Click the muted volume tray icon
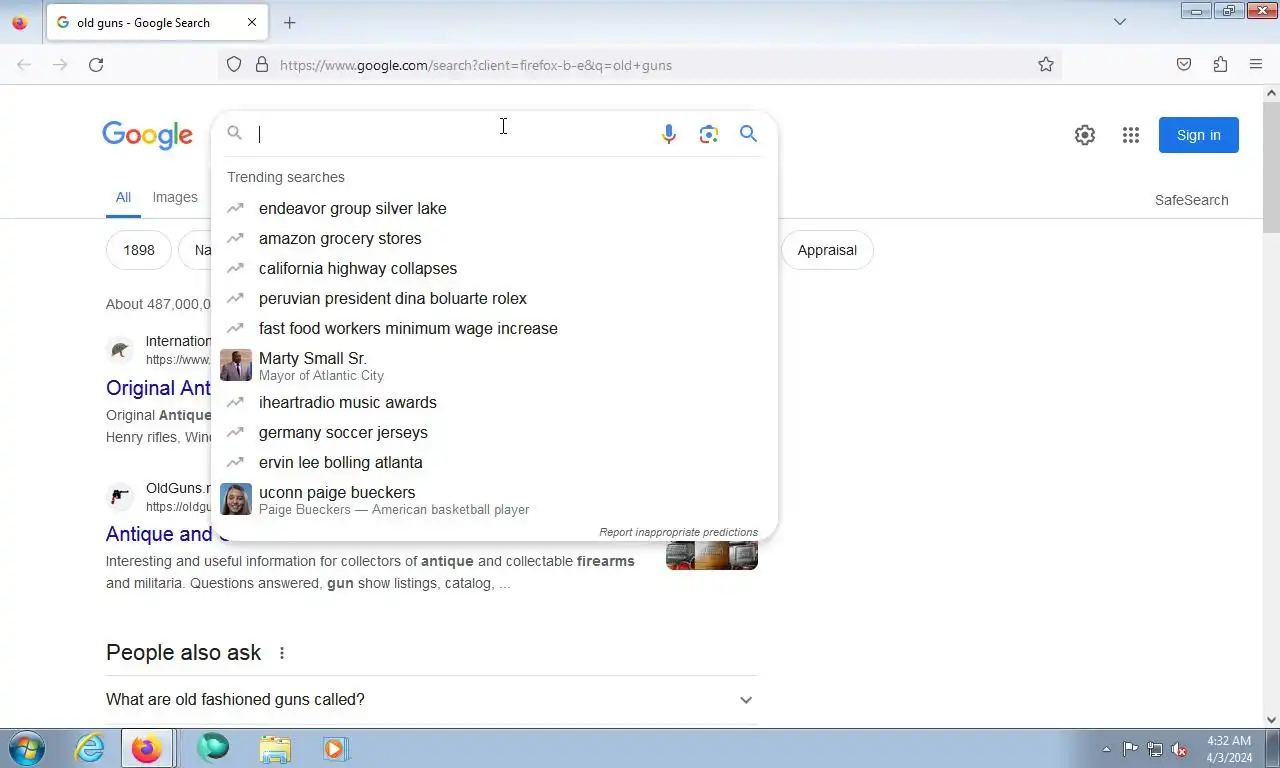 (1180, 749)
